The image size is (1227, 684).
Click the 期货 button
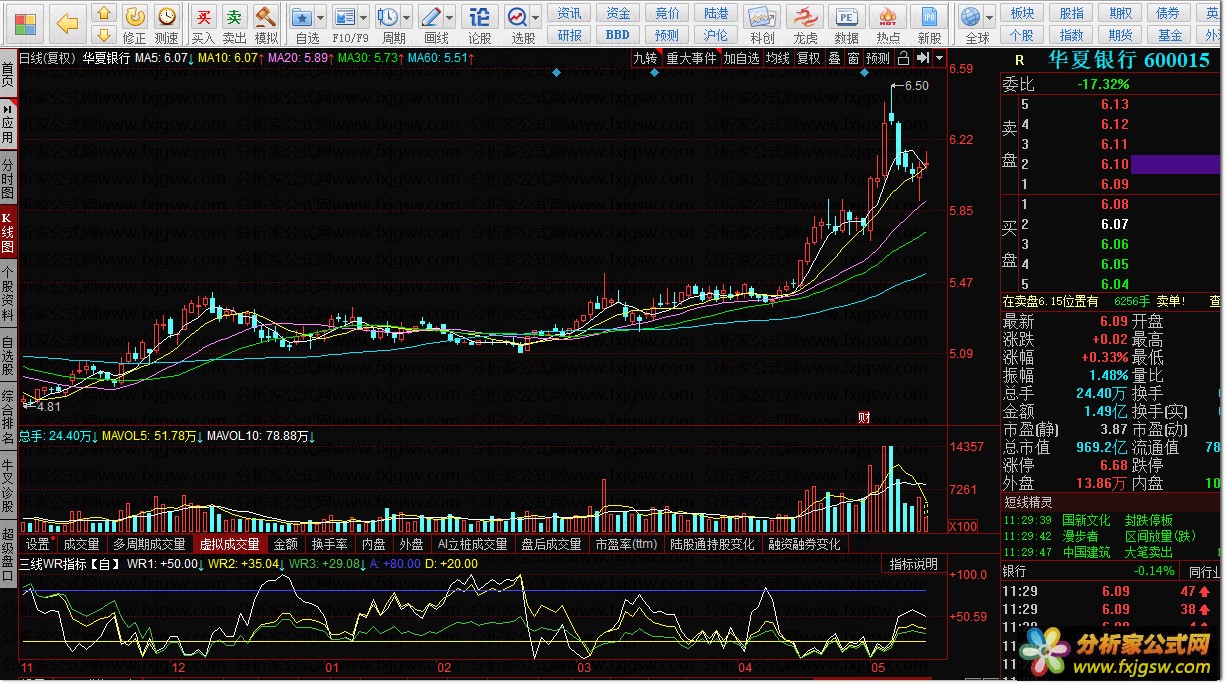pos(1120,35)
